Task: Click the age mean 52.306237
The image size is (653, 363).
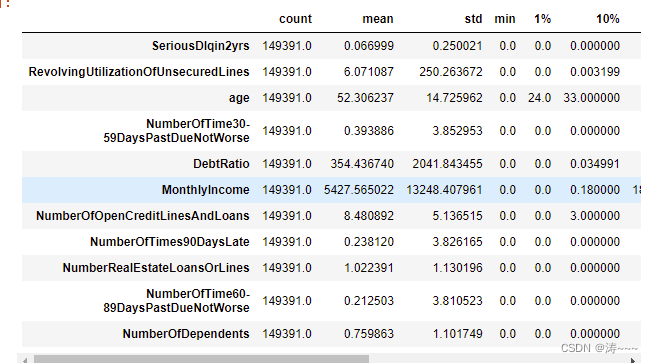Action: tap(365, 98)
